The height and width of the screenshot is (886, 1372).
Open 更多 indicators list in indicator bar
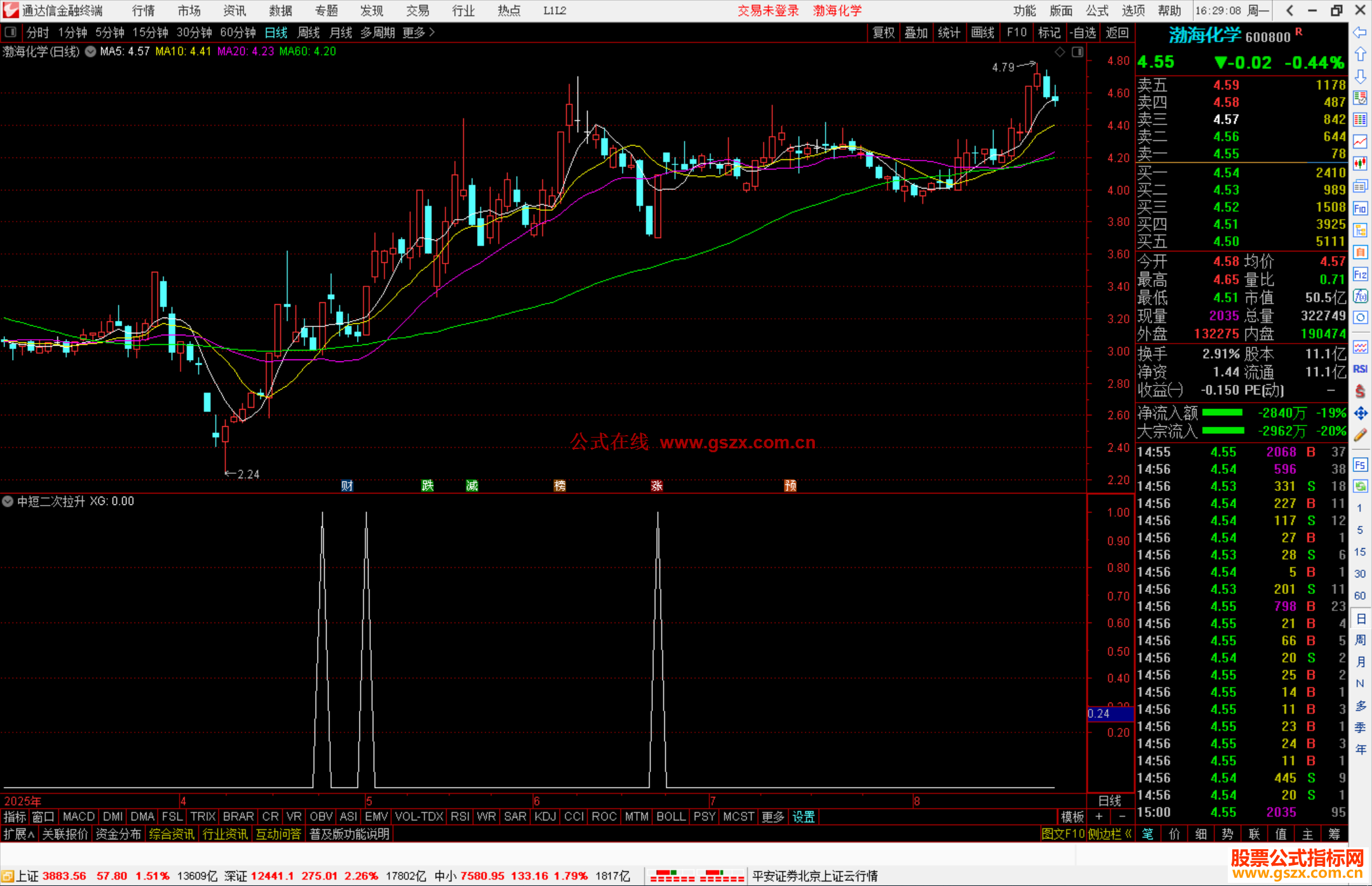tap(773, 817)
